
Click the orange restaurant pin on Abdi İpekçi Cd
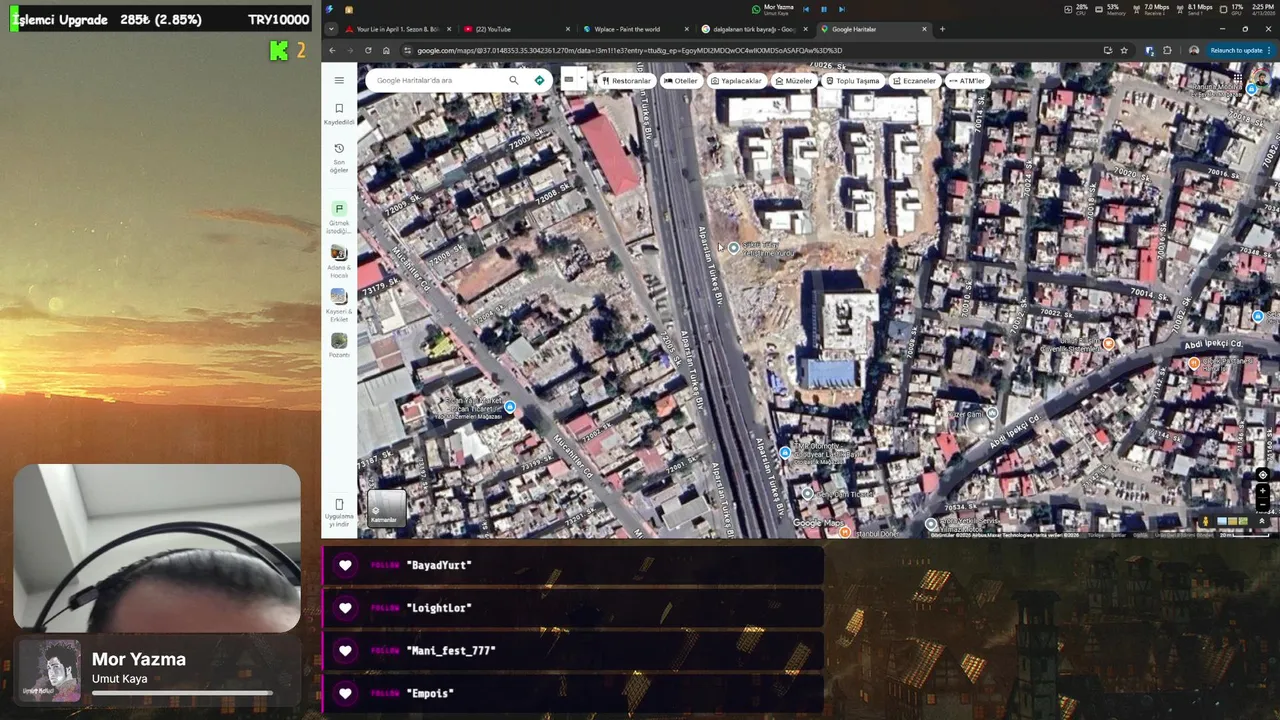pos(1194,364)
